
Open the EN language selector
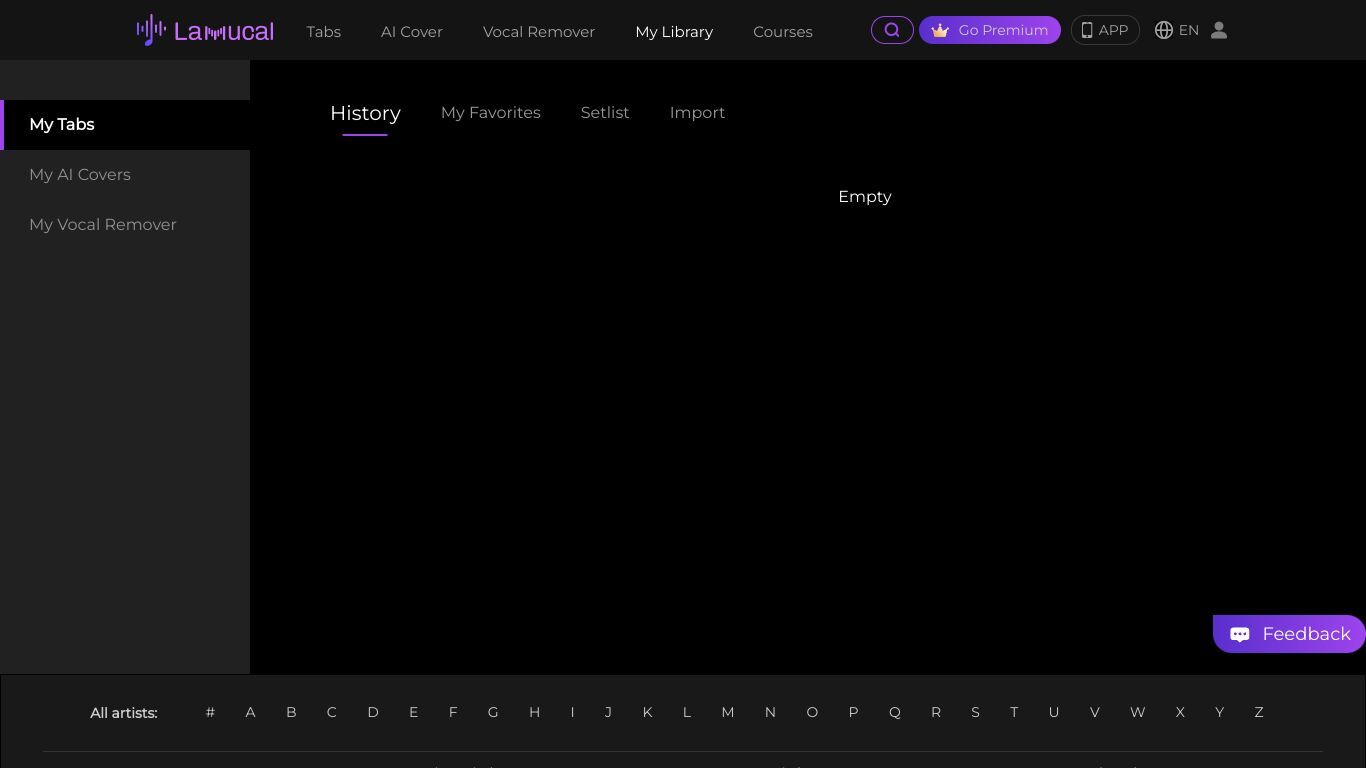coord(1177,30)
